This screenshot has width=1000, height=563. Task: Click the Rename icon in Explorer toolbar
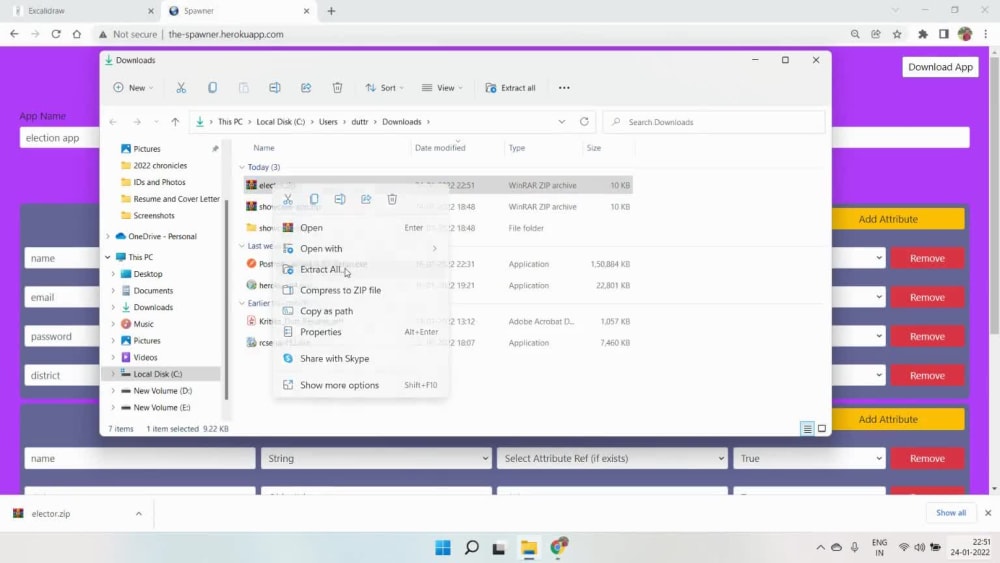[275, 88]
